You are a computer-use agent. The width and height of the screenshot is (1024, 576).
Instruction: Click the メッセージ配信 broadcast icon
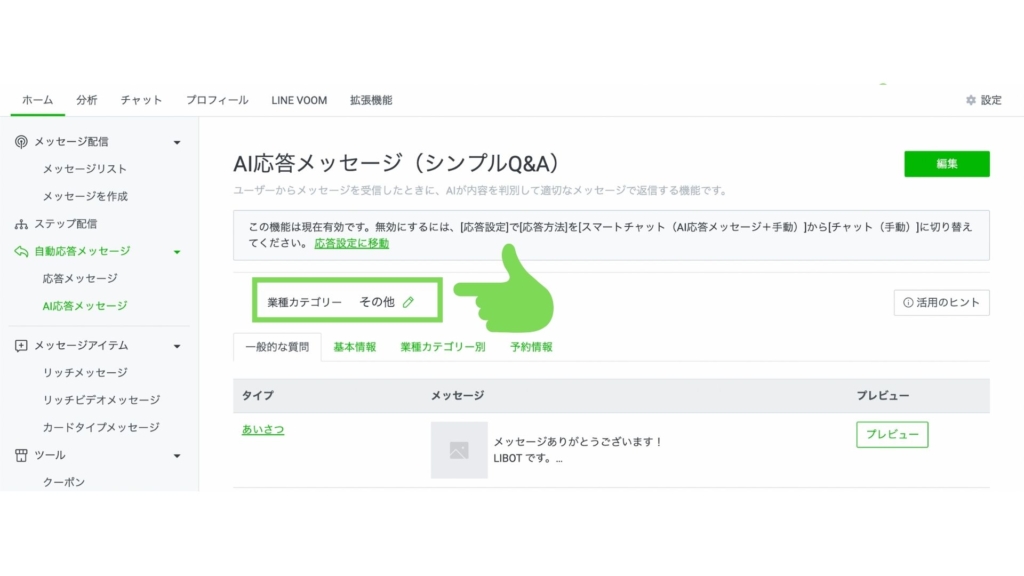(x=21, y=142)
